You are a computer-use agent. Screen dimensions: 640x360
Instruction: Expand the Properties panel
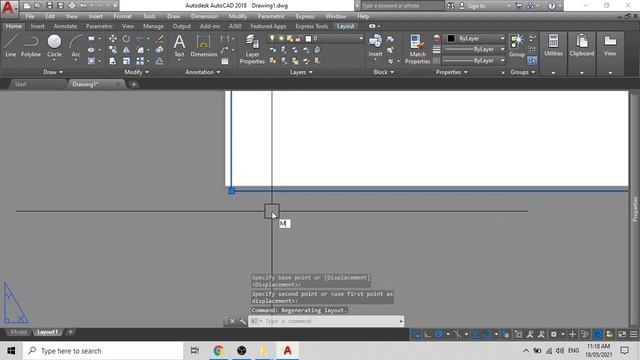451,72
